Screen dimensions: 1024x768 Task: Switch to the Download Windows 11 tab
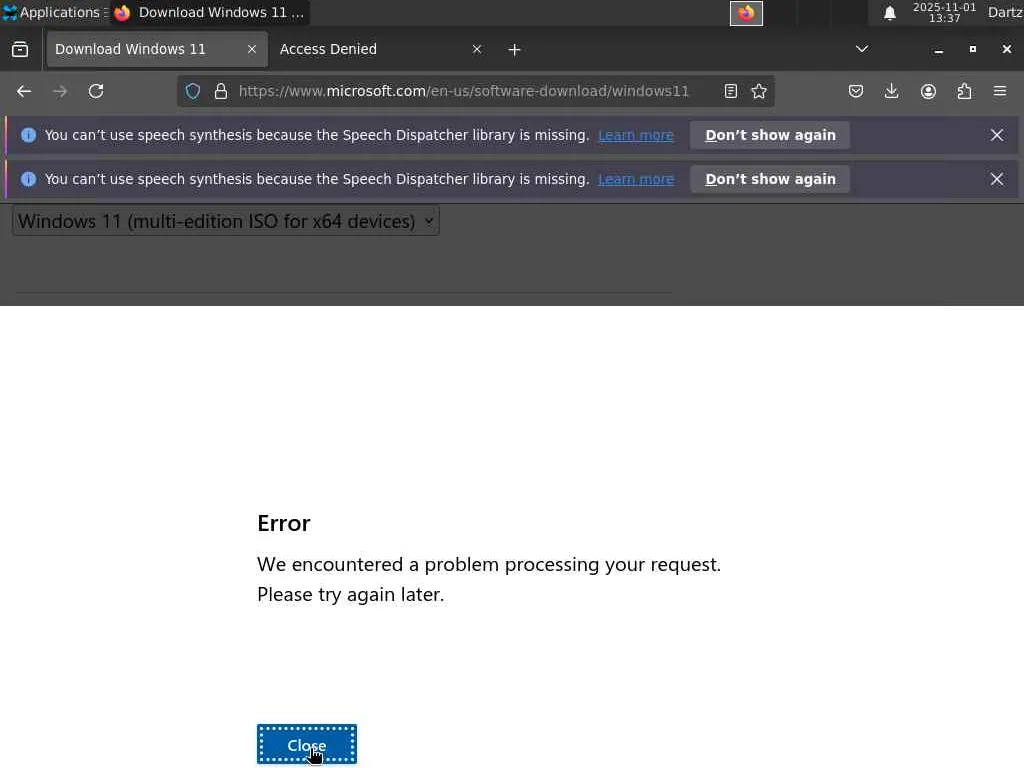(x=157, y=49)
